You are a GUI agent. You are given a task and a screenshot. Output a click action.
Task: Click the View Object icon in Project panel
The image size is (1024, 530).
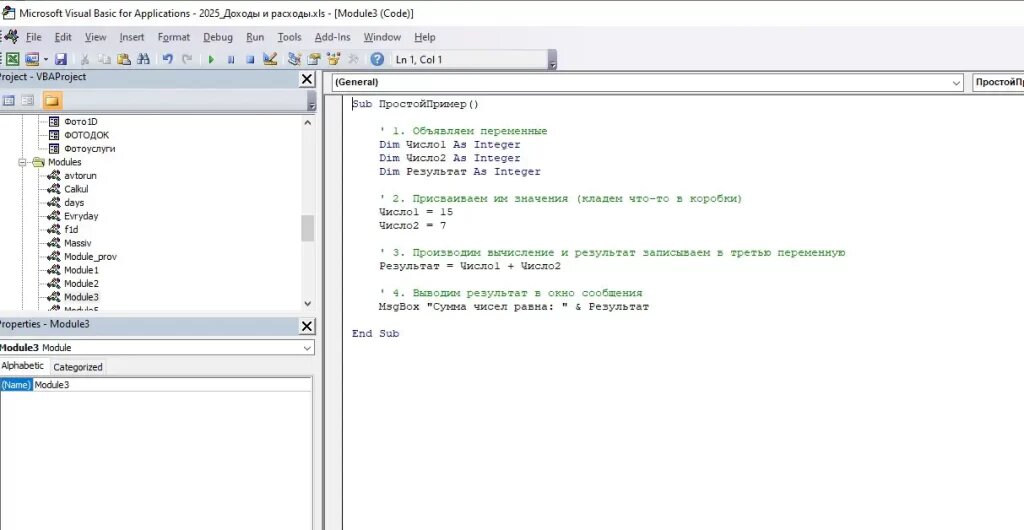point(27,101)
